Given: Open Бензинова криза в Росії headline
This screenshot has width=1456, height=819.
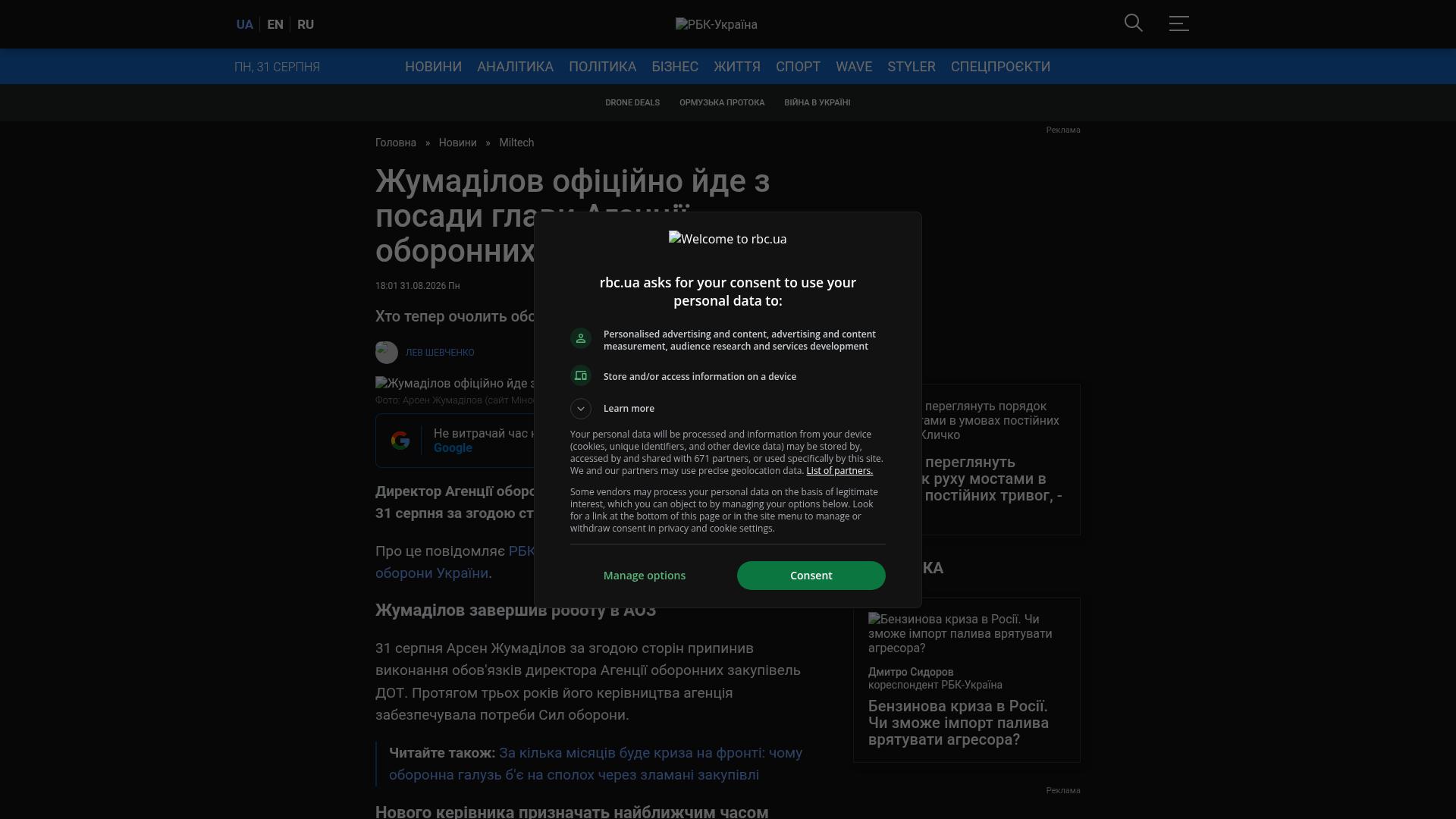Looking at the screenshot, I should point(959,723).
